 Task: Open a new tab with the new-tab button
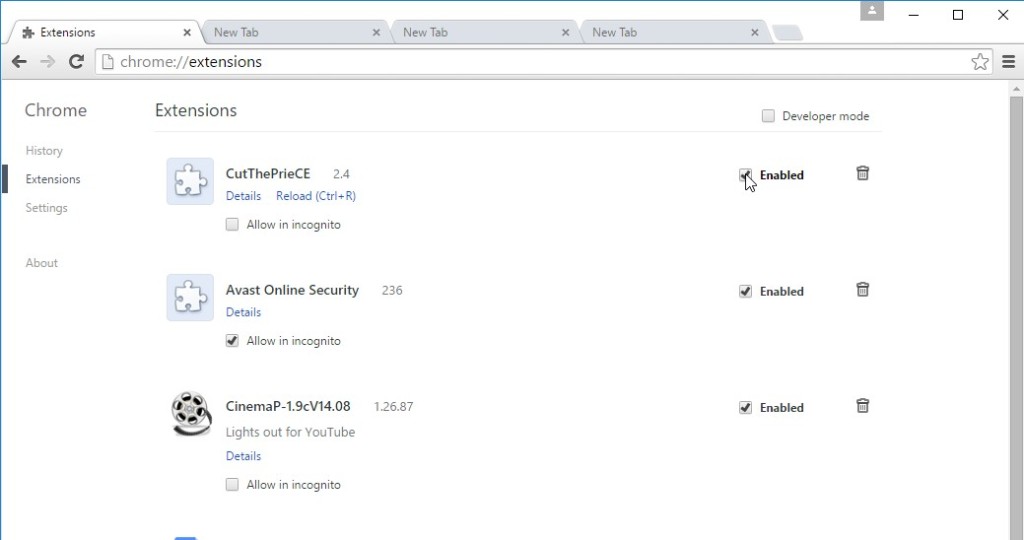coord(788,33)
